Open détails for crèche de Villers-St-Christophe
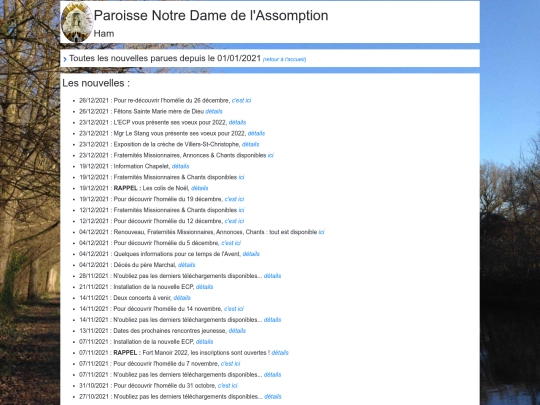540x405 pixels. click(250, 145)
